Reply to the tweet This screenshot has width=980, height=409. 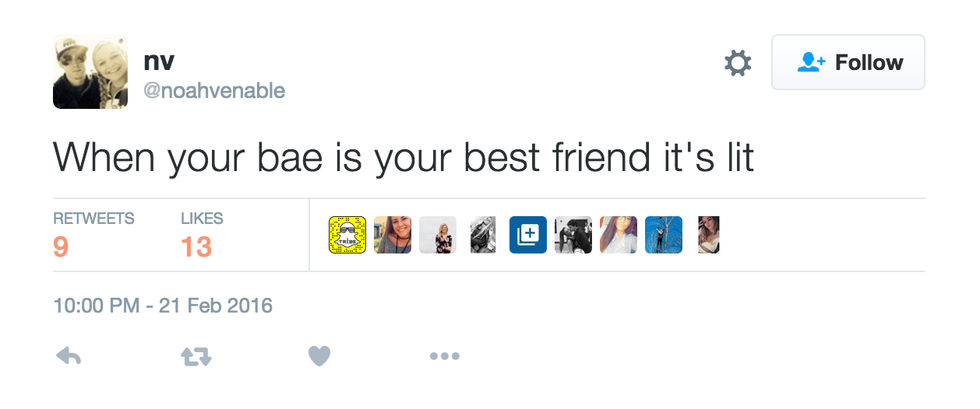click(69, 355)
